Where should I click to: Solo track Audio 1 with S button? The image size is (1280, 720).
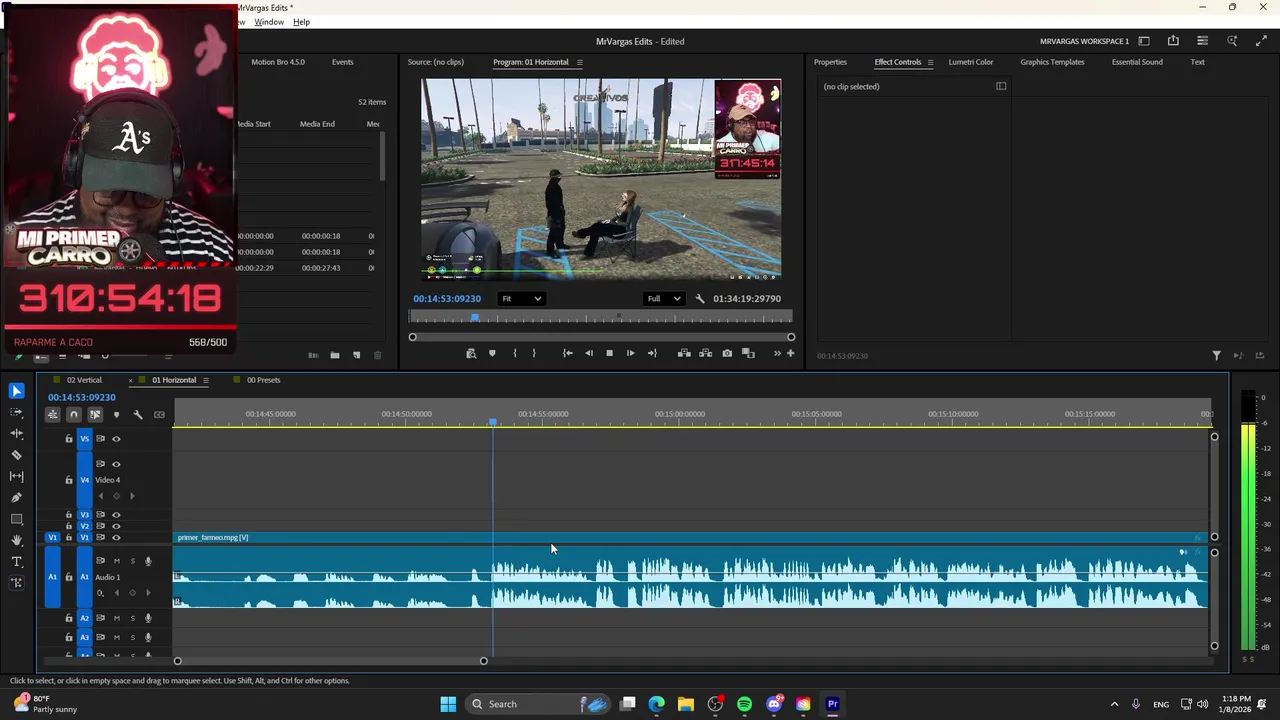pos(132,561)
